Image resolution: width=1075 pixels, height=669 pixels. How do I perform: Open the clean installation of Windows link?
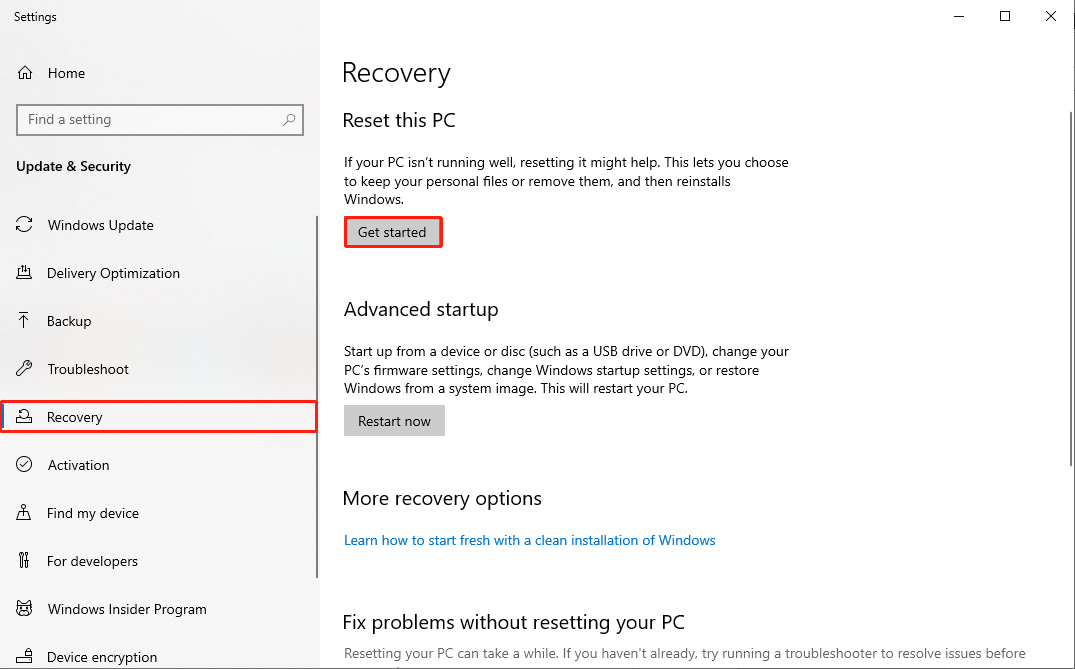(x=530, y=540)
